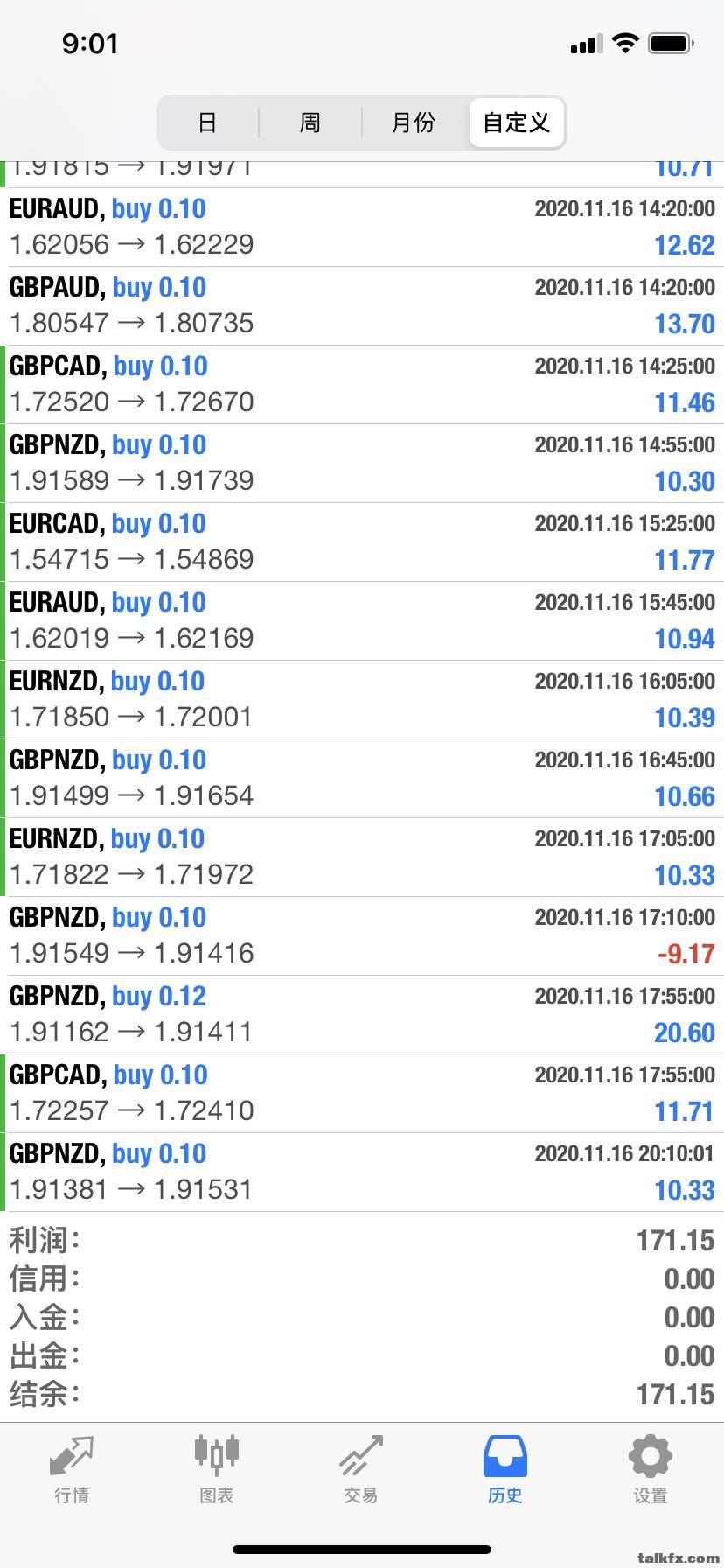Select the GBPAUD buy 0.10 trade row

click(x=362, y=305)
